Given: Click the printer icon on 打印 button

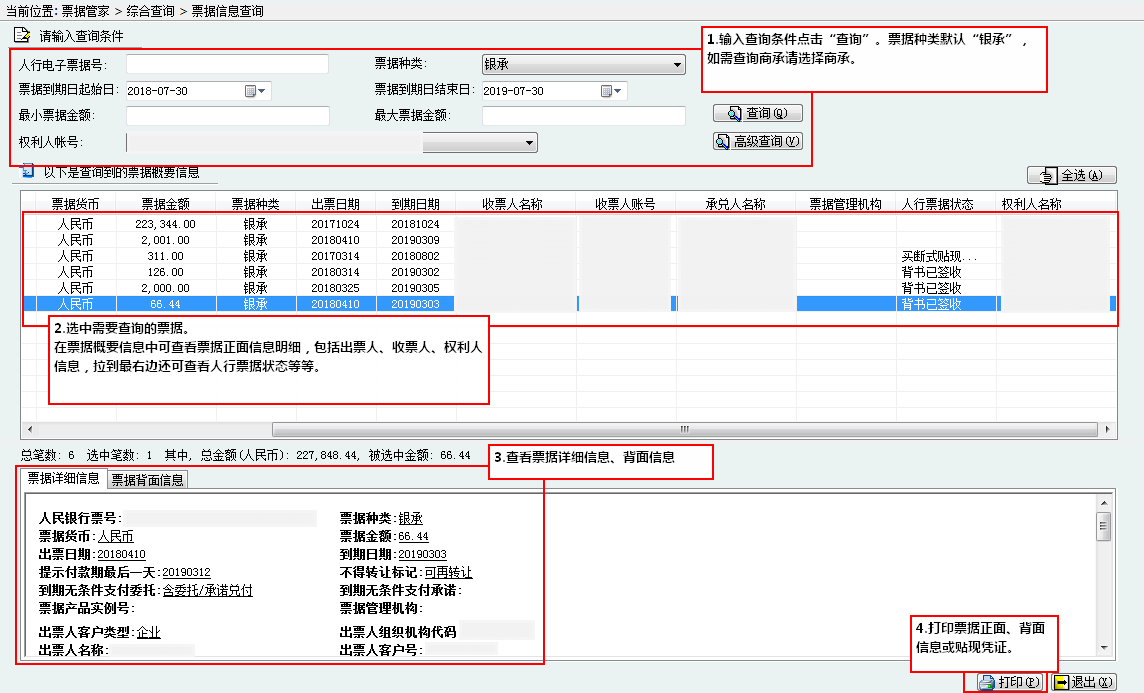Looking at the screenshot, I should click(x=986, y=682).
